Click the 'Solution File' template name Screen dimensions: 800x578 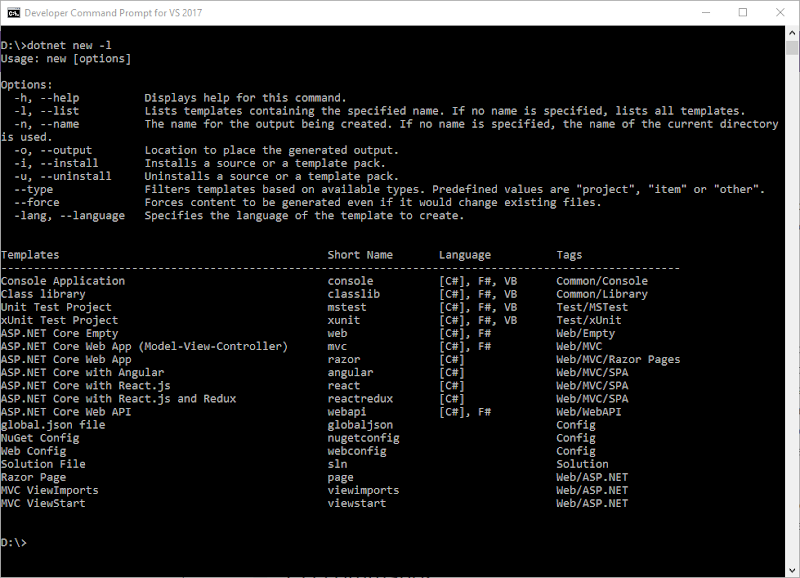[x=43, y=464]
